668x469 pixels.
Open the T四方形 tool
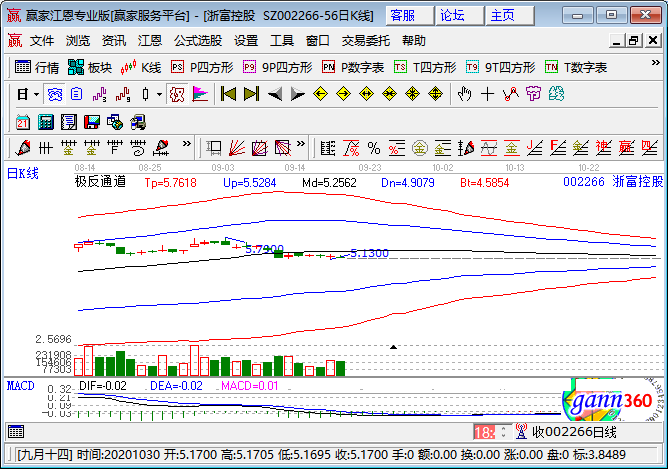[425, 67]
